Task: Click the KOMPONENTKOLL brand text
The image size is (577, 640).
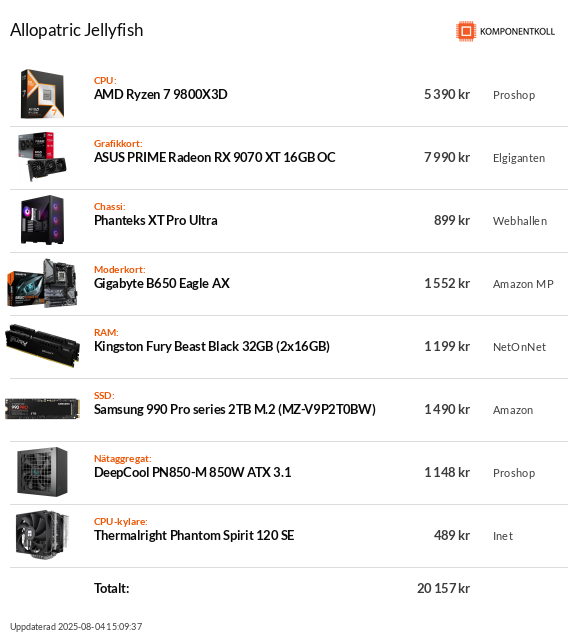Action: pos(517,31)
